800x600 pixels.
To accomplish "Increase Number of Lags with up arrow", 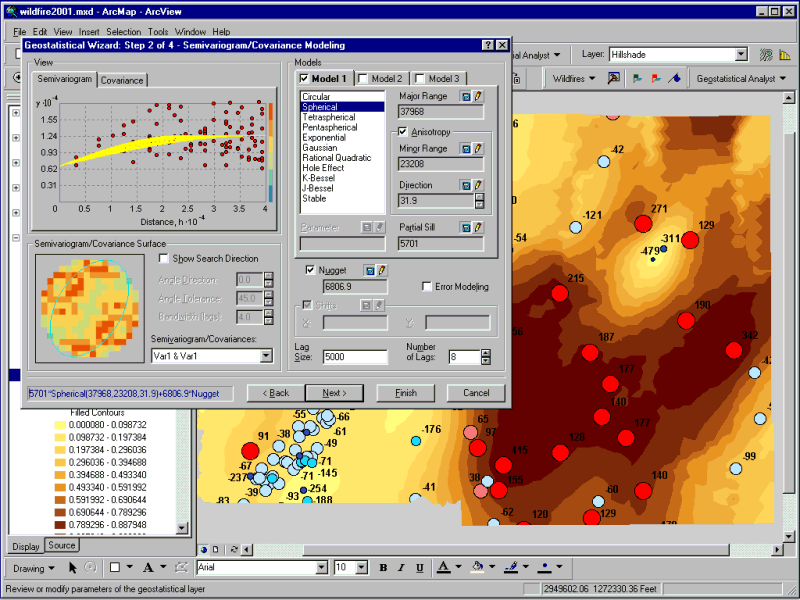I will pyautogui.click(x=486, y=353).
